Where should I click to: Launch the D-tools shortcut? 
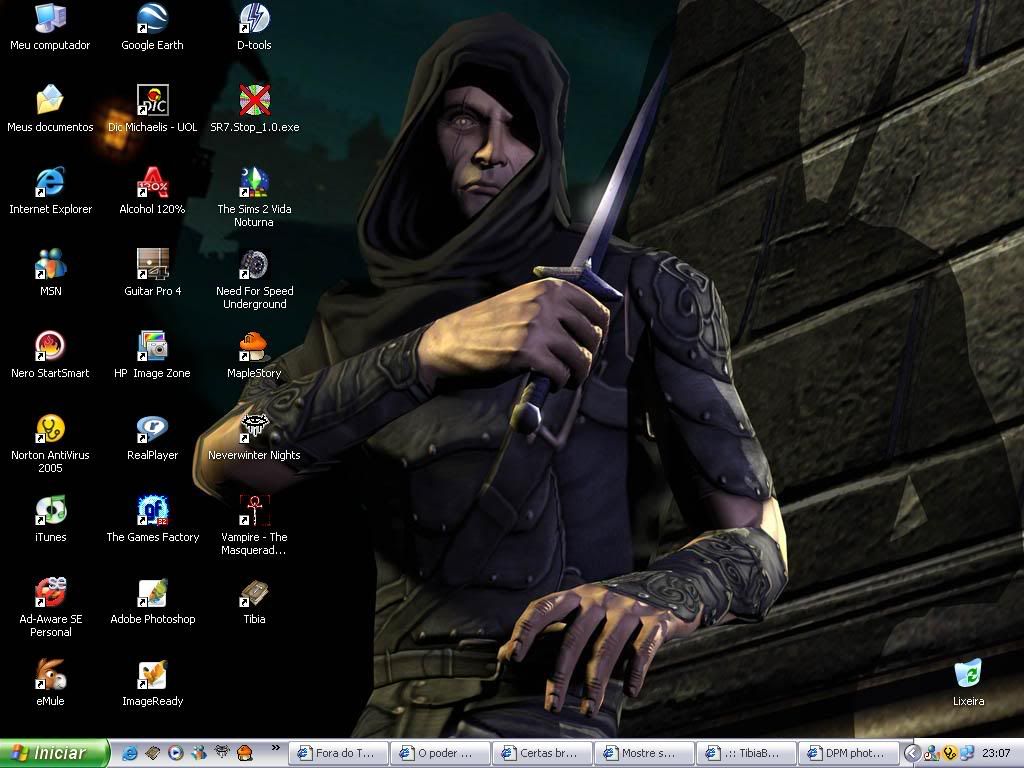tap(254, 27)
